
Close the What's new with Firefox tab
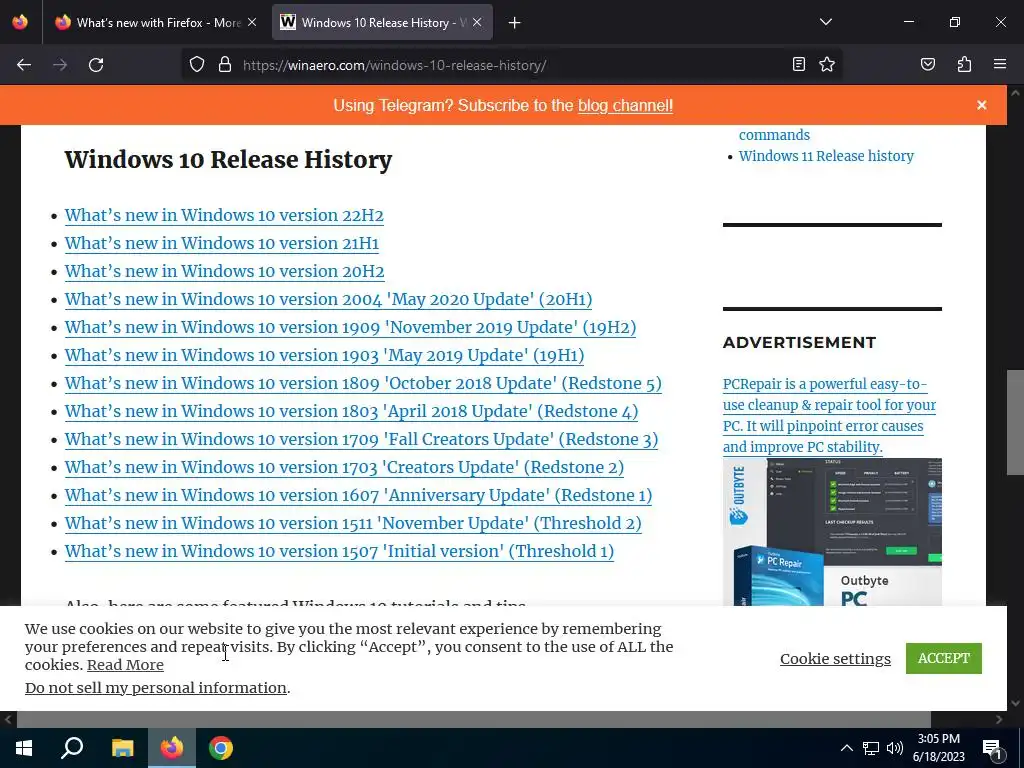click(252, 22)
